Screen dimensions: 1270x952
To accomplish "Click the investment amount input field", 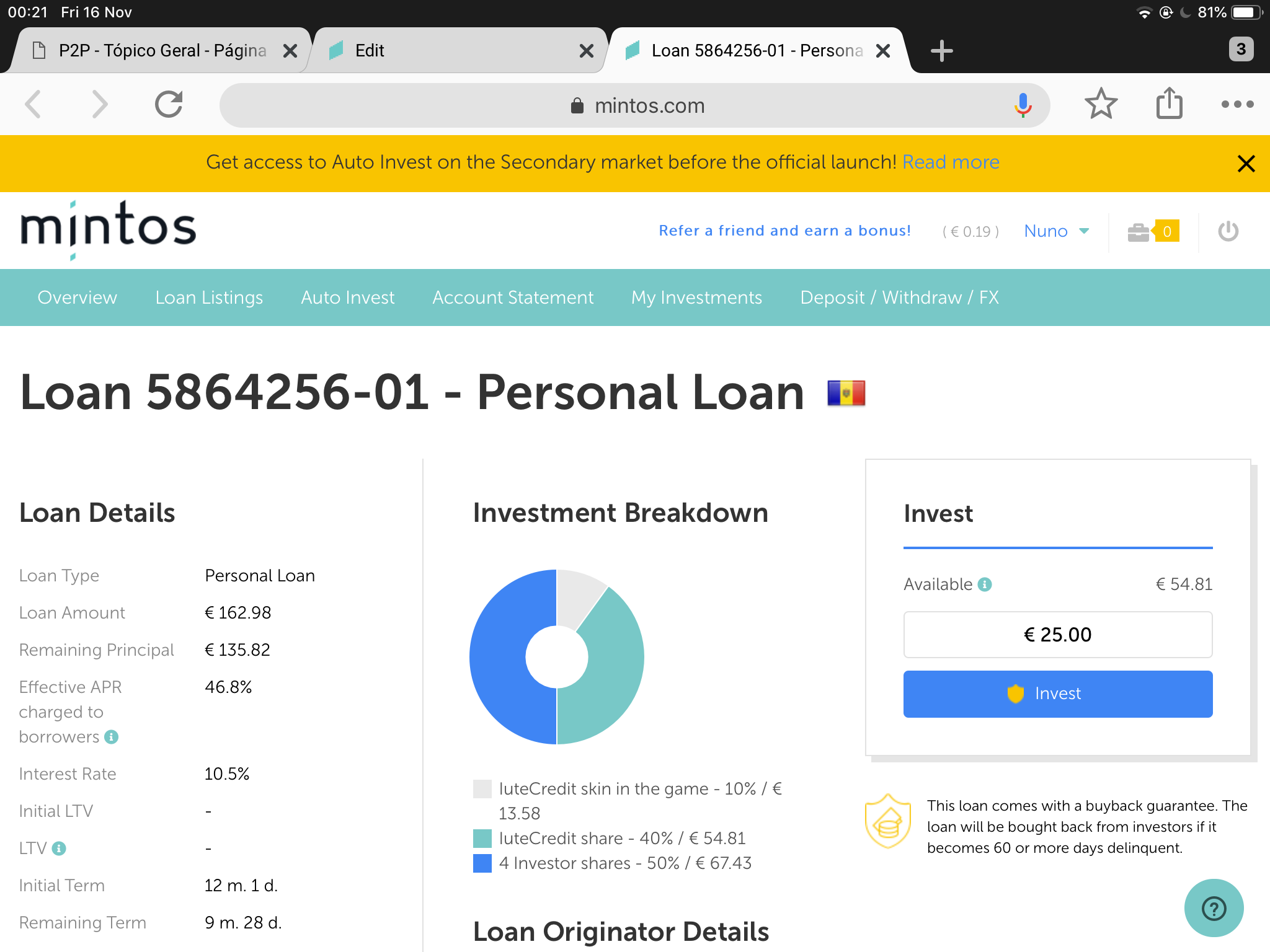I will pos(1057,635).
